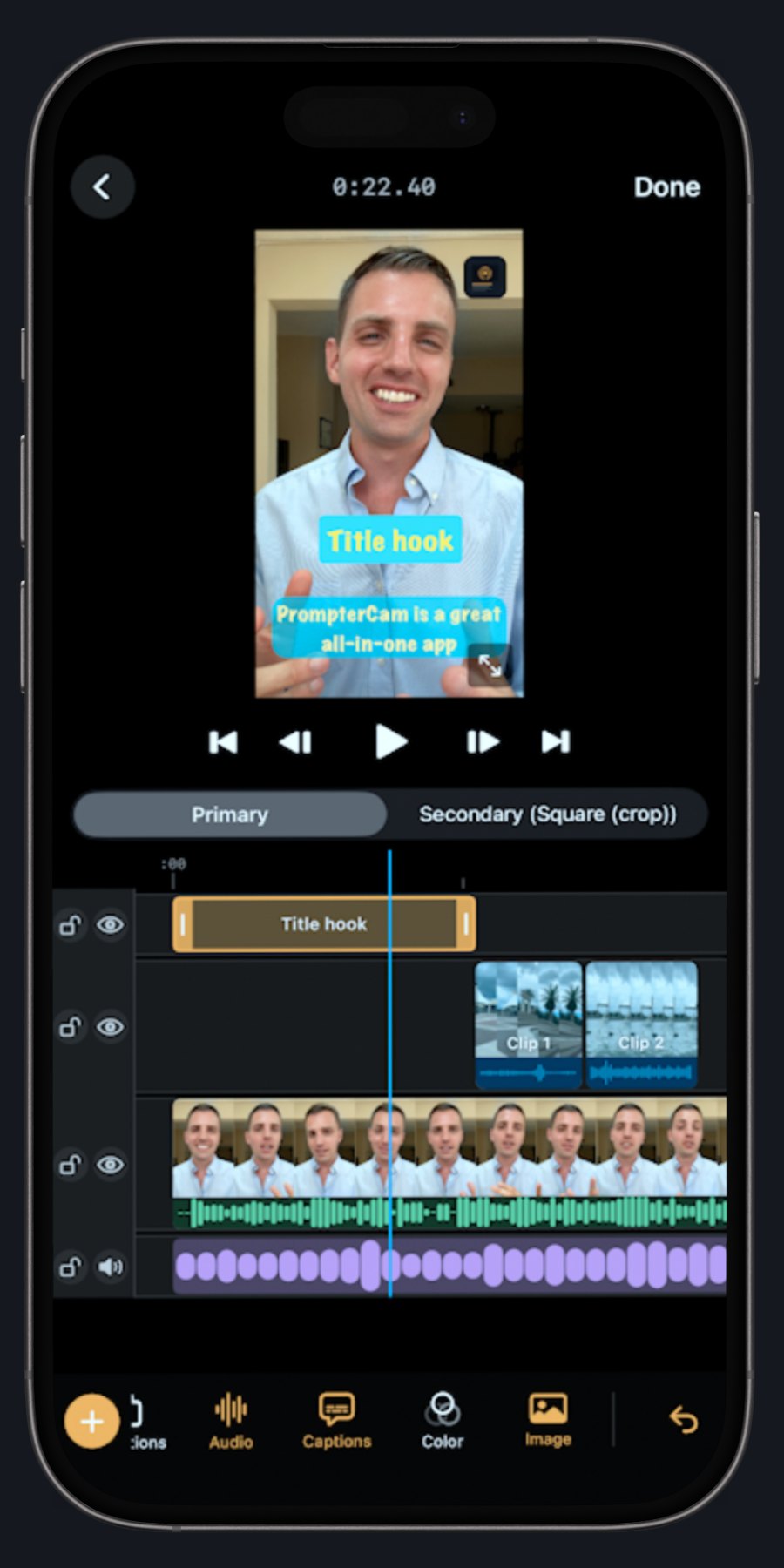Image resolution: width=784 pixels, height=1568 pixels.
Task: Hide the Title hook track with eye icon
Action: (110, 924)
